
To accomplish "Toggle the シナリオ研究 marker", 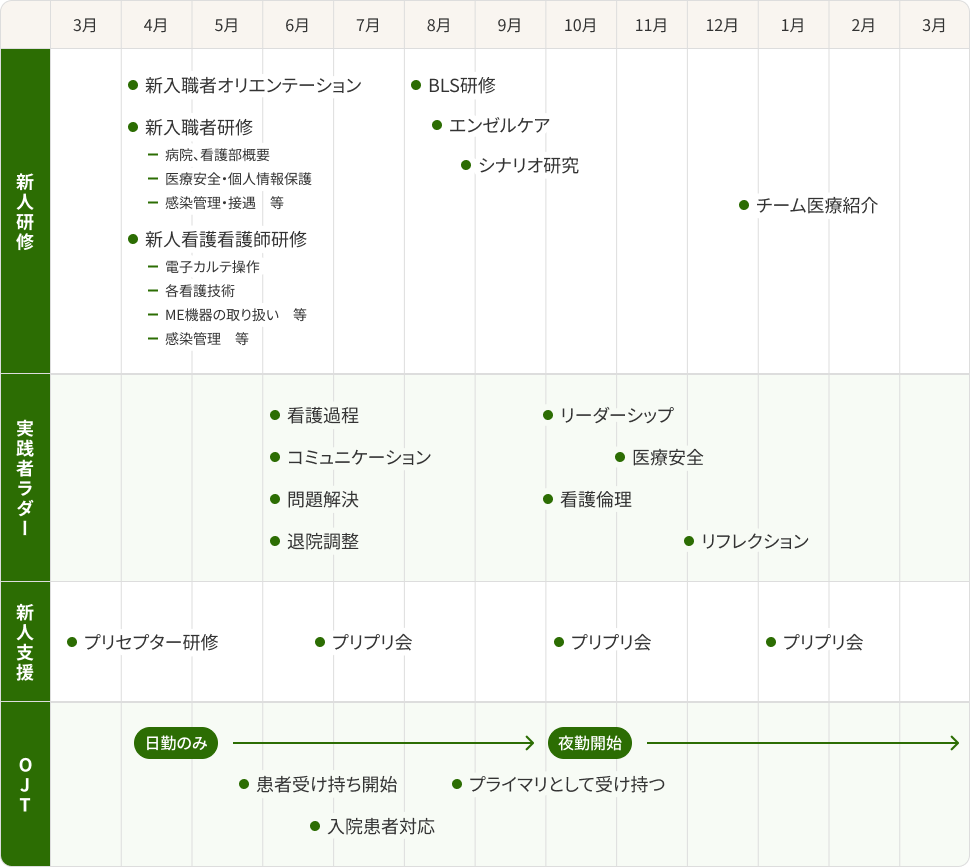I will click(464, 166).
